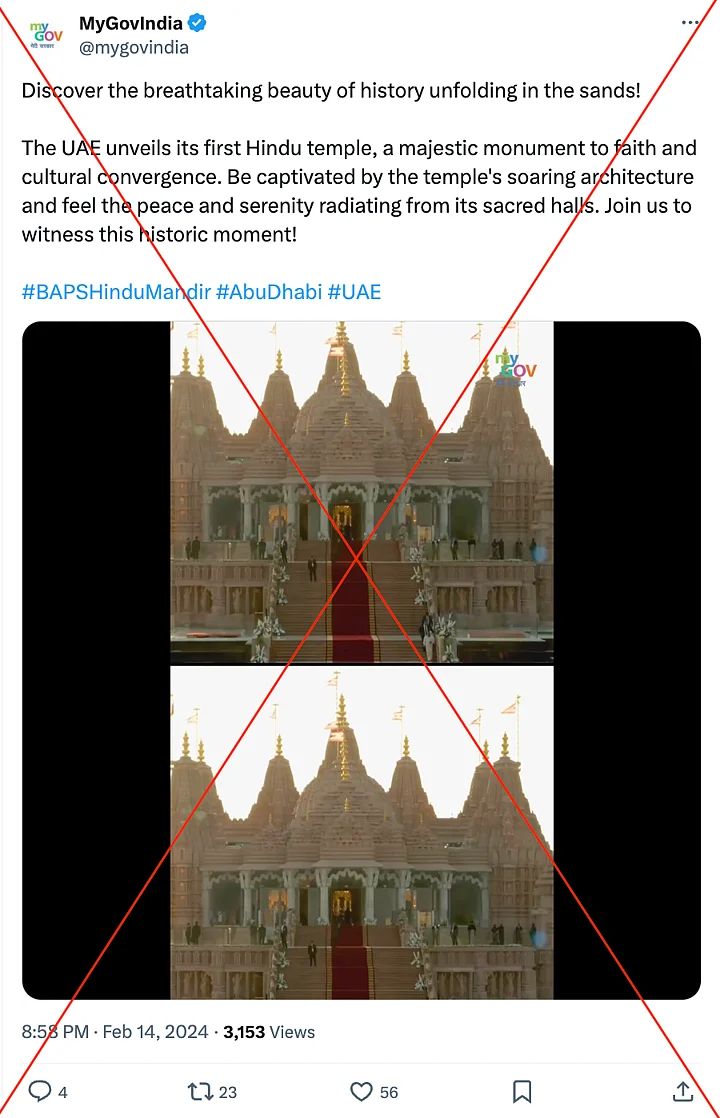Click the like count 56

tap(389, 1092)
